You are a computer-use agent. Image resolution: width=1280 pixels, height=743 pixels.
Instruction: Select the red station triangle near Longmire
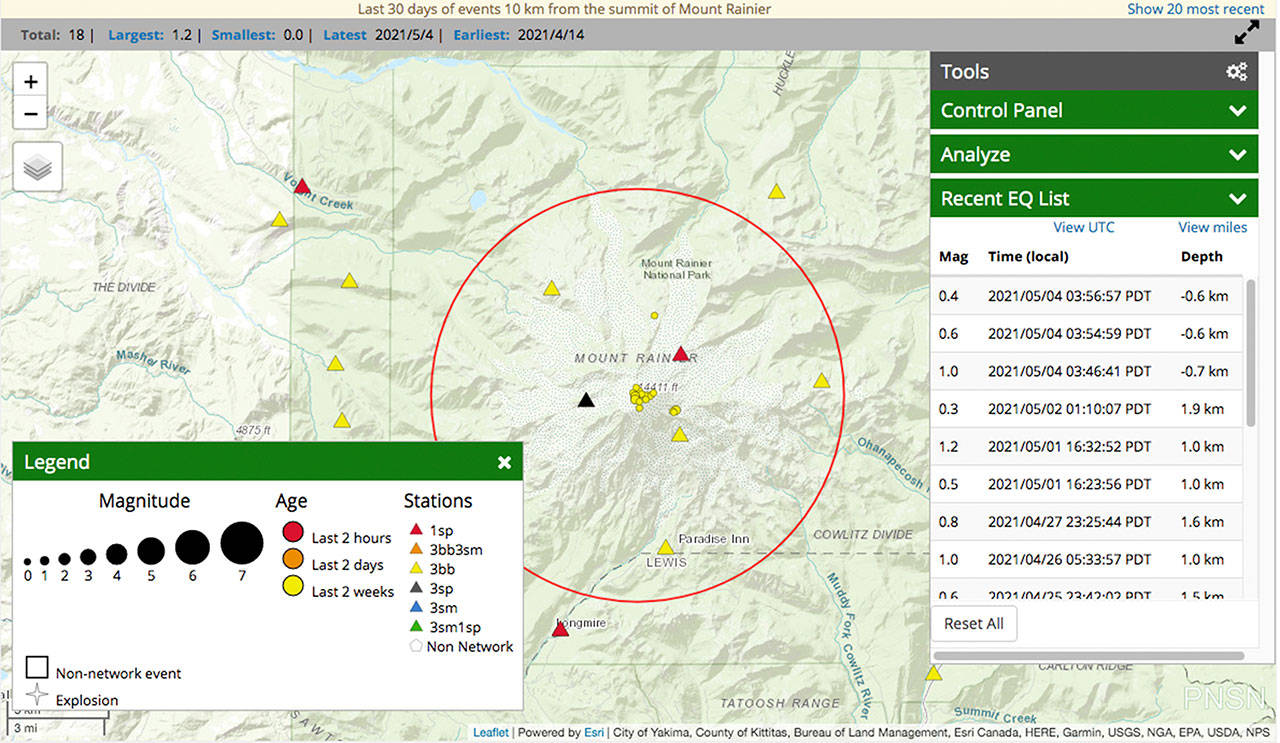click(x=560, y=628)
